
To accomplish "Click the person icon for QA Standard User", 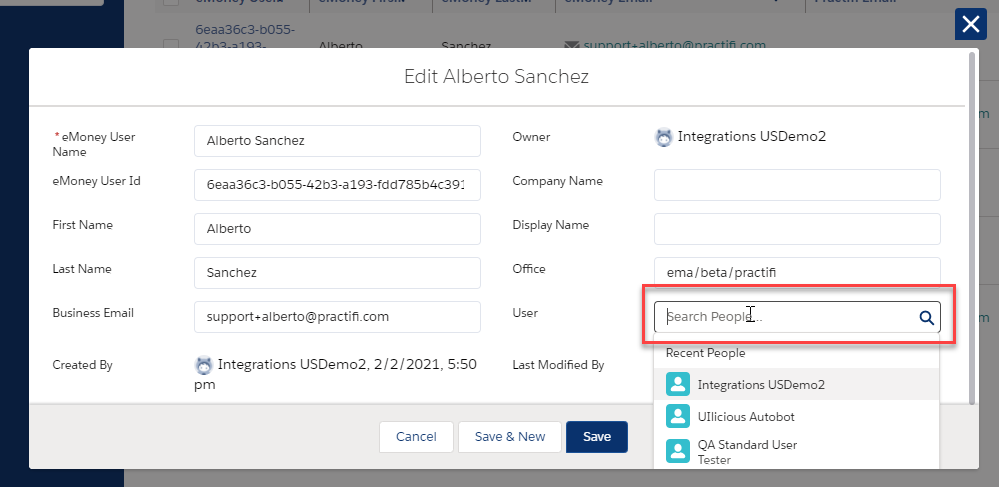I will click(678, 451).
